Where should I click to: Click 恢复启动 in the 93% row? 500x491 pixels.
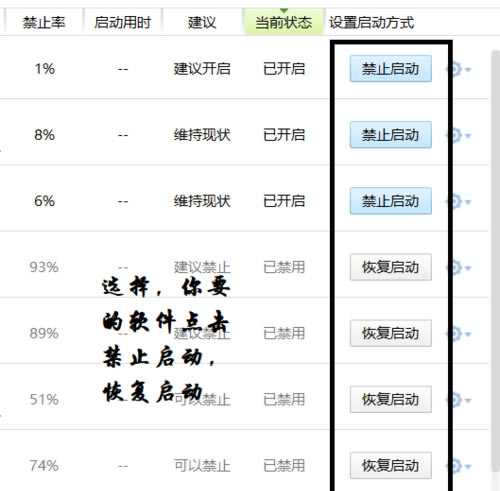[391, 267]
